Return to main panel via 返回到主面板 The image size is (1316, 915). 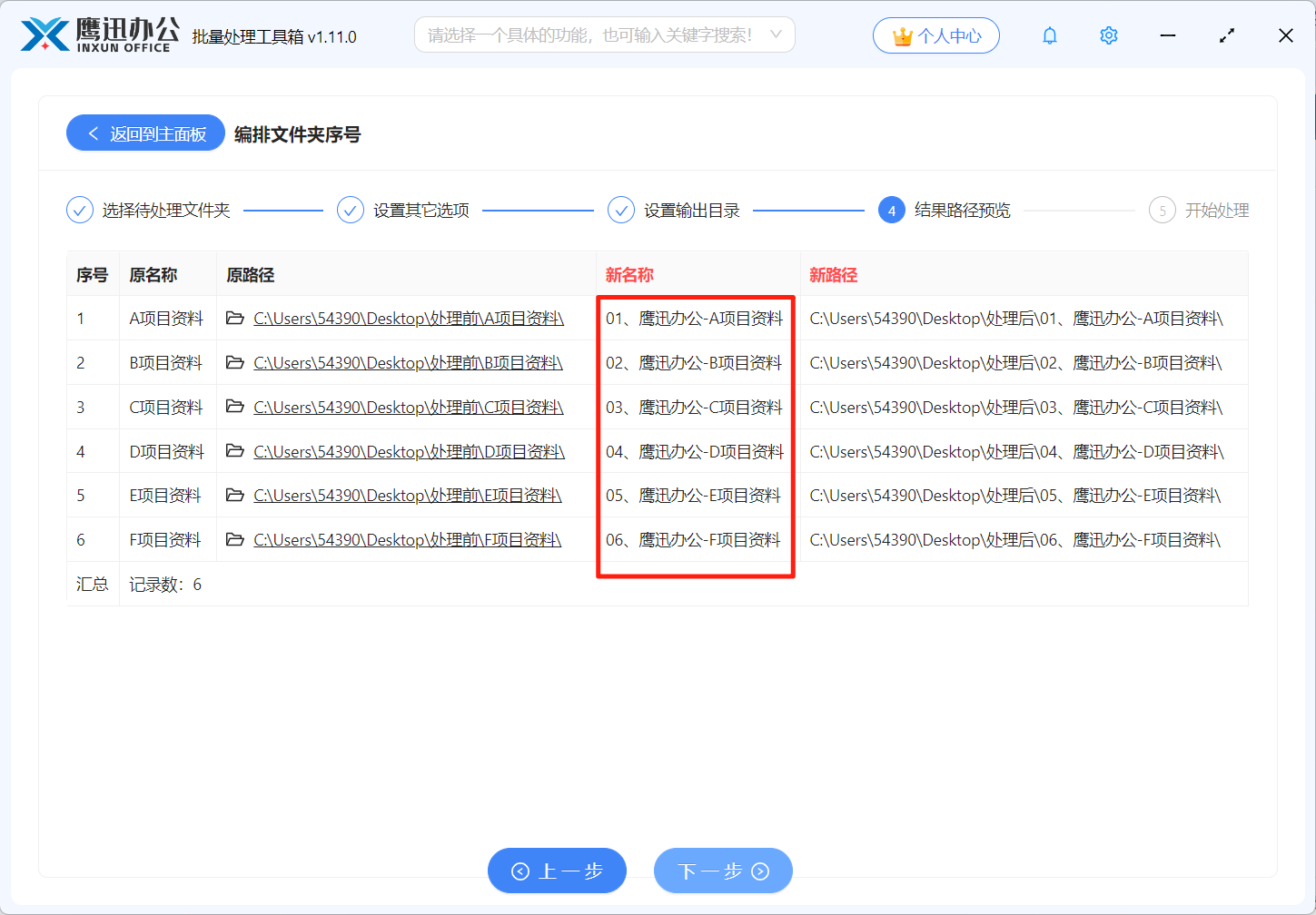click(145, 133)
